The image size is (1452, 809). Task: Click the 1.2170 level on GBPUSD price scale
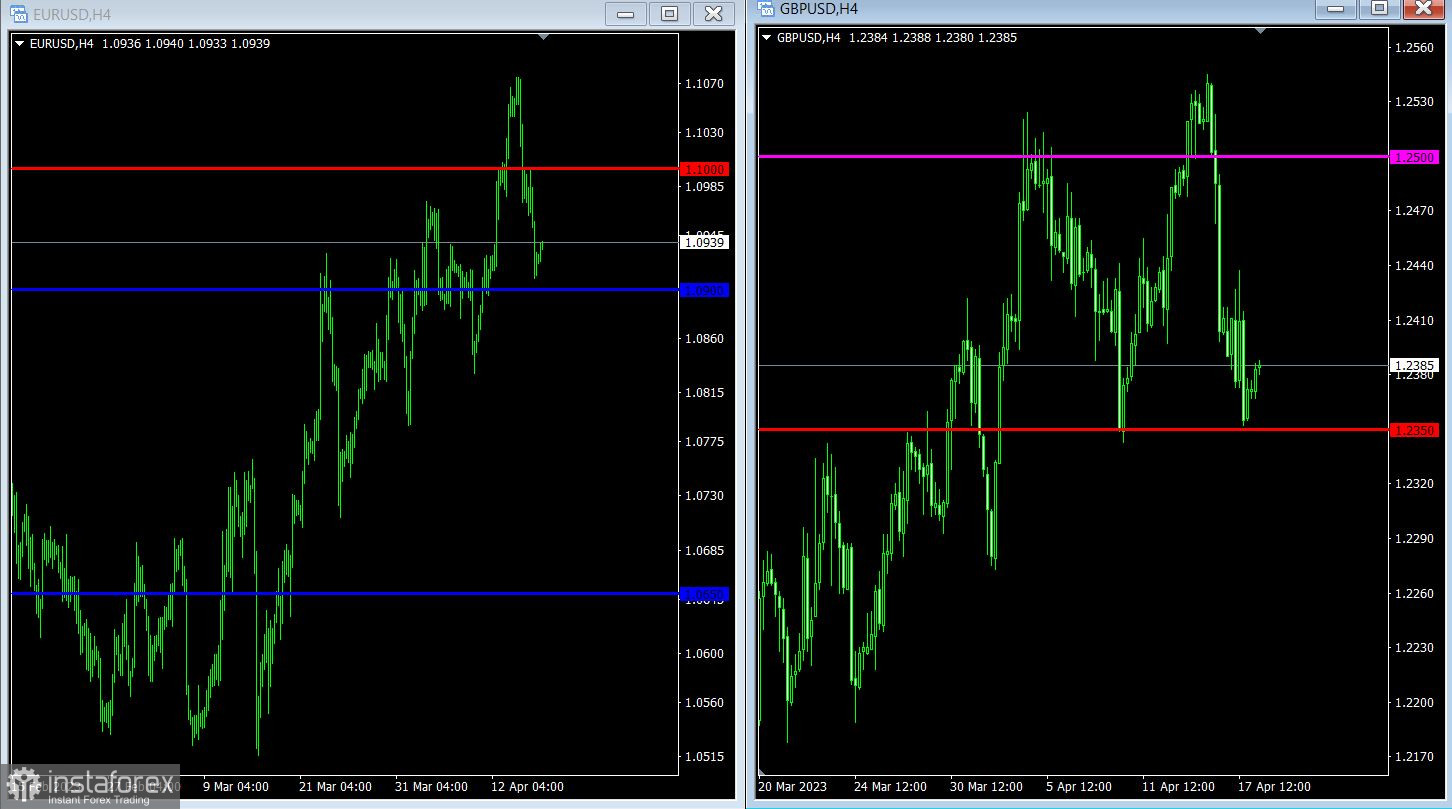1414,757
